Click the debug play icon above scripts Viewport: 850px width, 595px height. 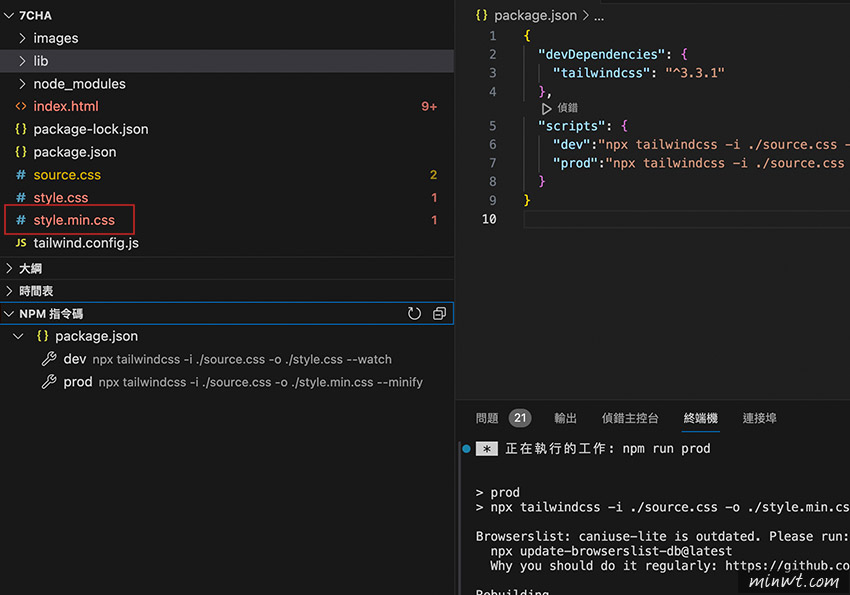[546, 108]
